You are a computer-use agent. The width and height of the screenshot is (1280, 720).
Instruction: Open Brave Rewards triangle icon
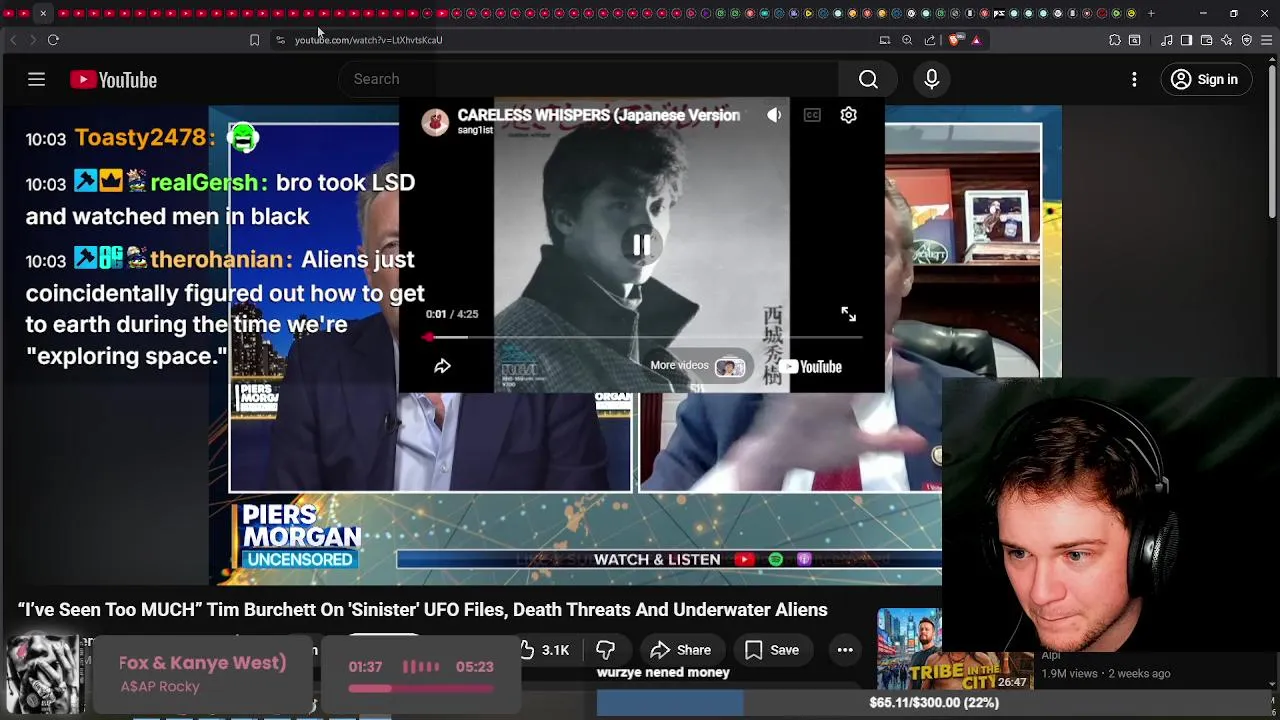(x=976, y=40)
